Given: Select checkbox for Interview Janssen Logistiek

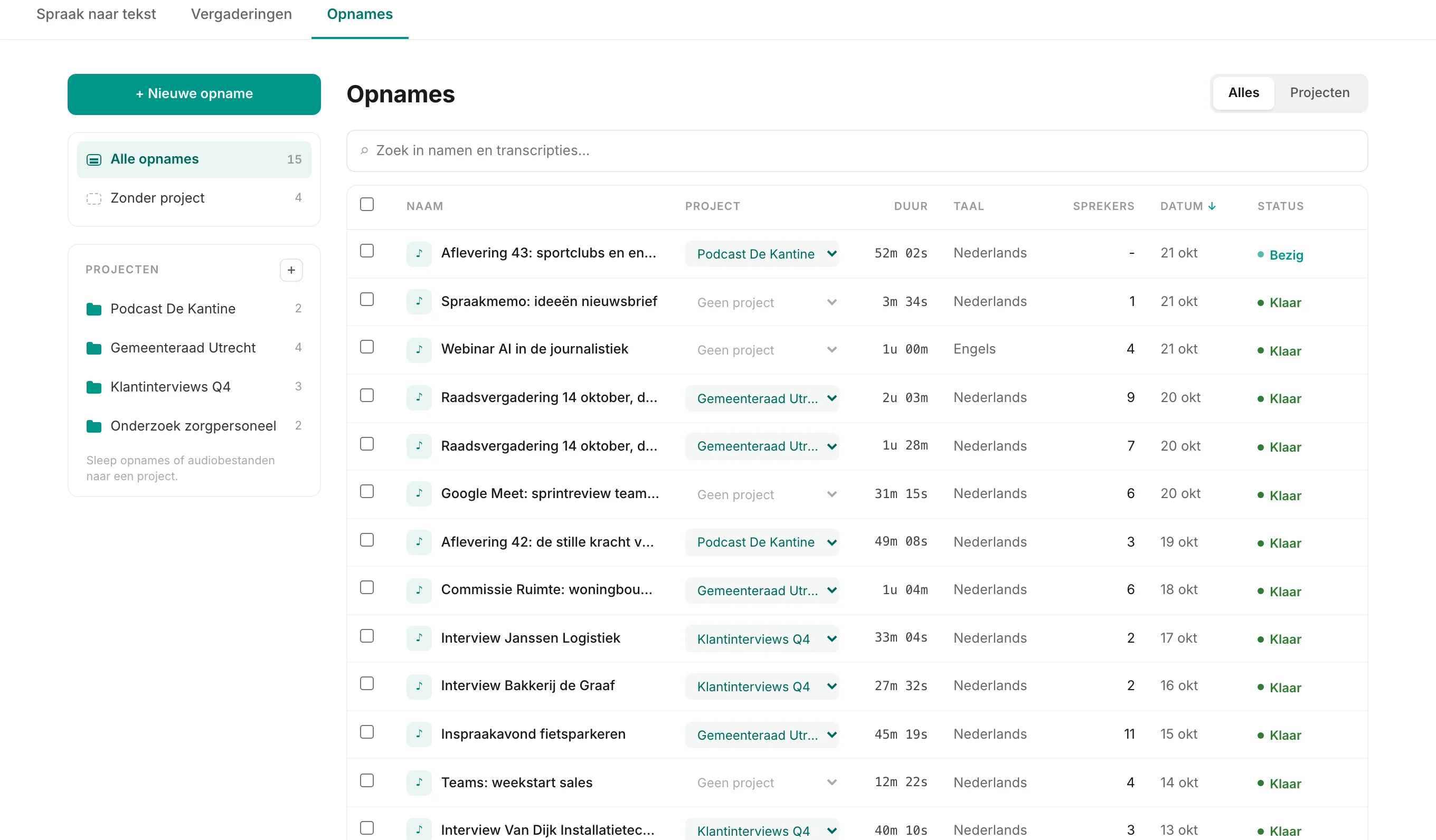Looking at the screenshot, I should pos(367,636).
